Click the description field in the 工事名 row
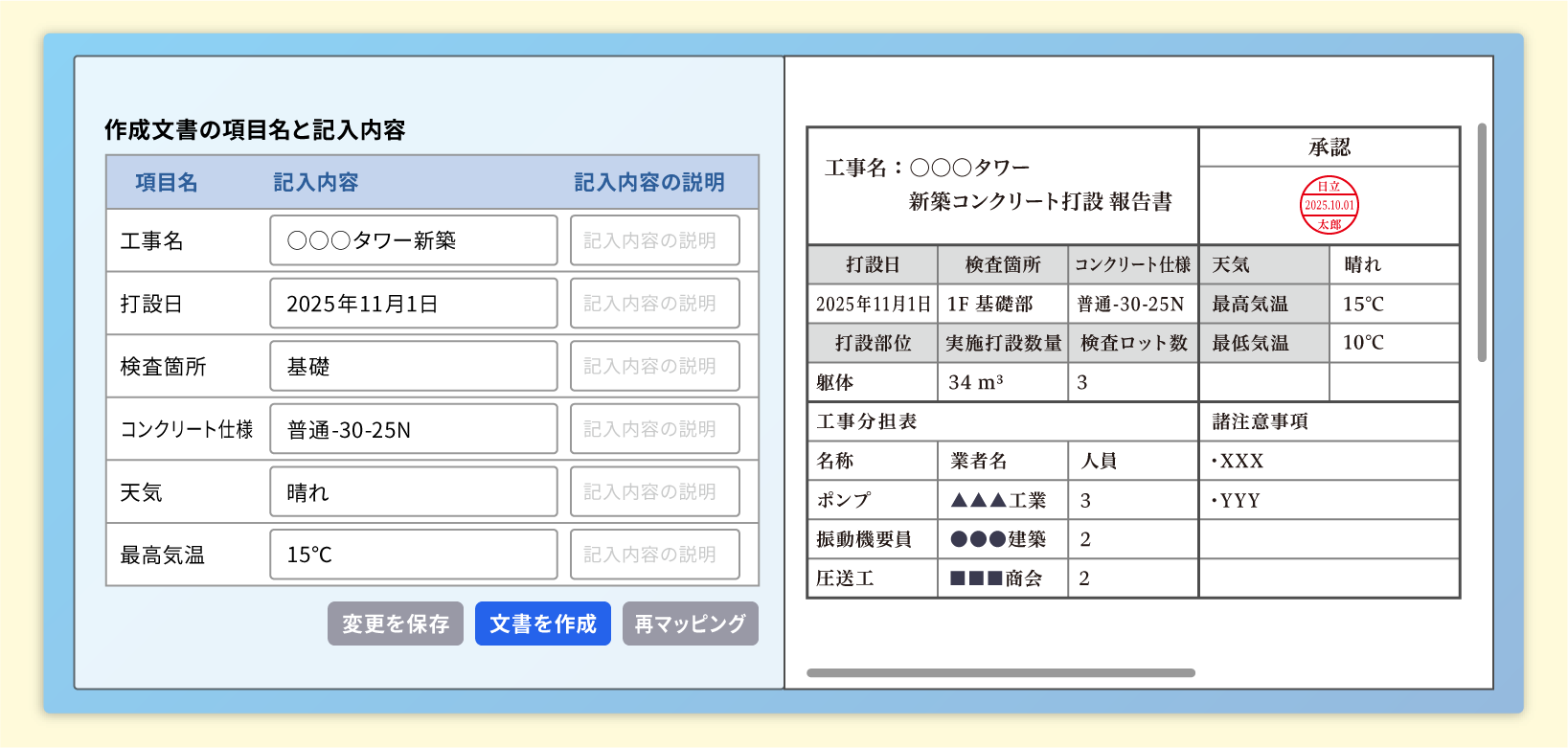The width and height of the screenshot is (1568, 748). point(655,240)
